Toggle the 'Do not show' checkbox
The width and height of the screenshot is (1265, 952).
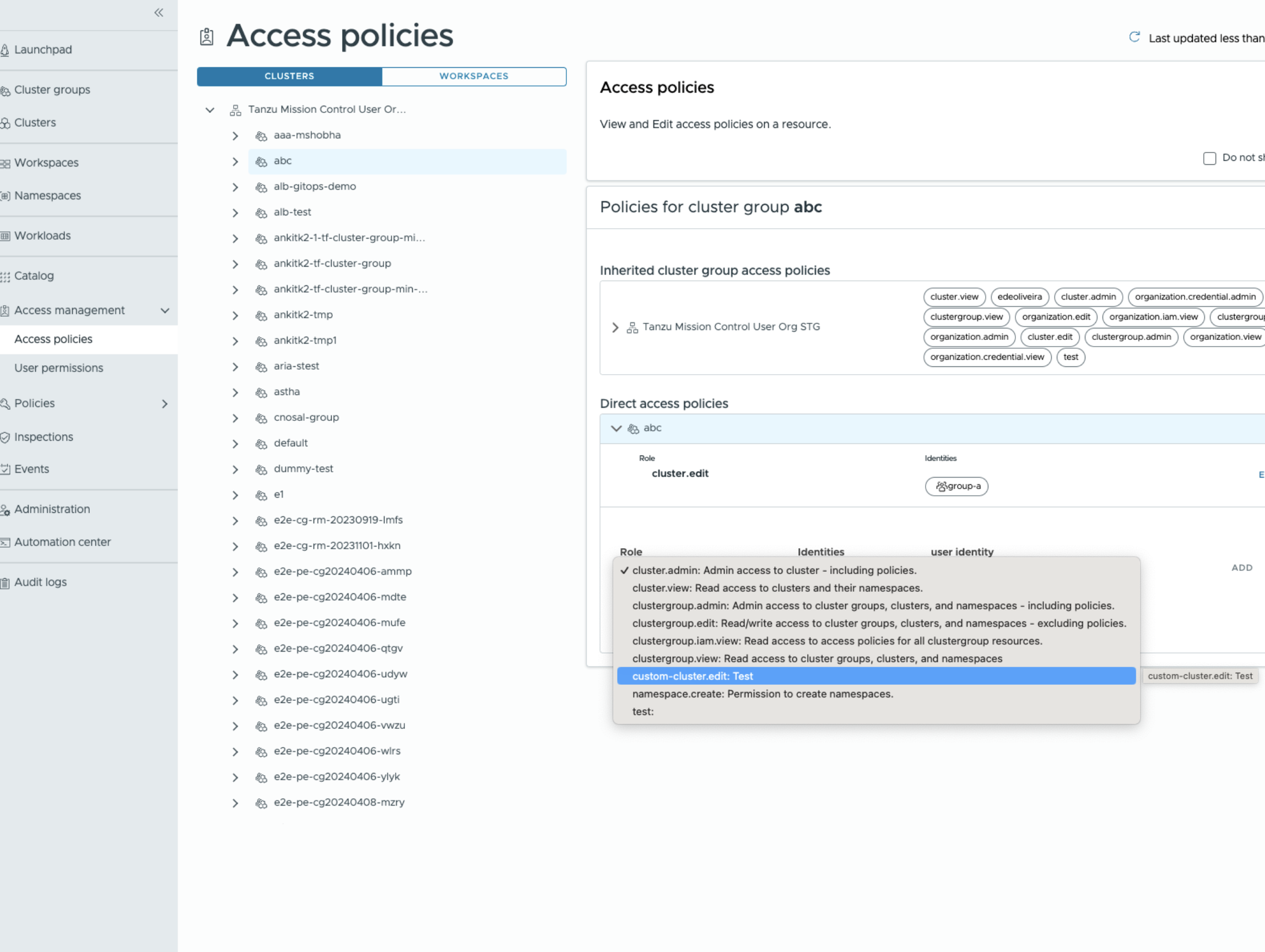click(x=1209, y=158)
